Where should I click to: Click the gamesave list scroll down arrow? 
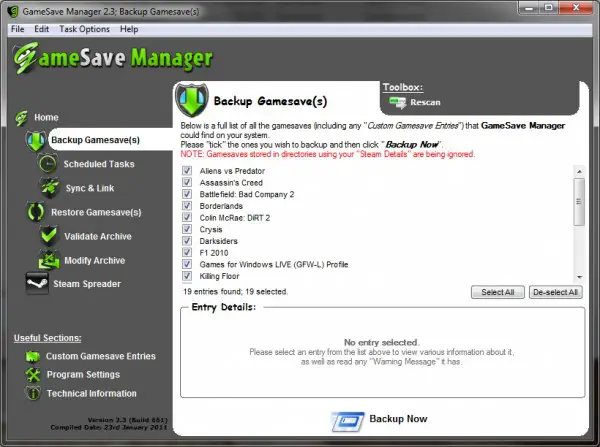[x=579, y=277]
